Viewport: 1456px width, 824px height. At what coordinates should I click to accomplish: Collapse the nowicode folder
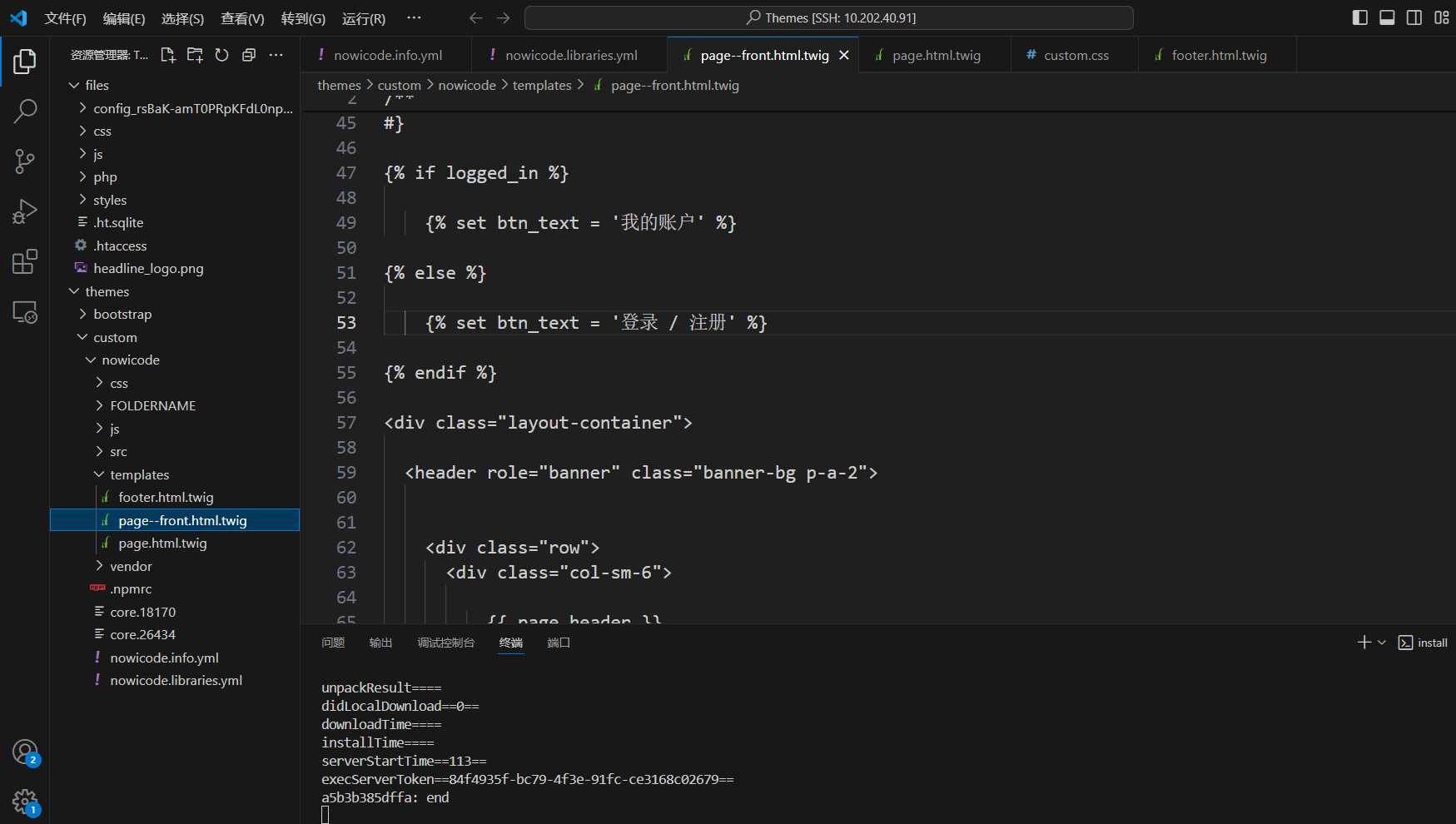click(x=175, y=360)
